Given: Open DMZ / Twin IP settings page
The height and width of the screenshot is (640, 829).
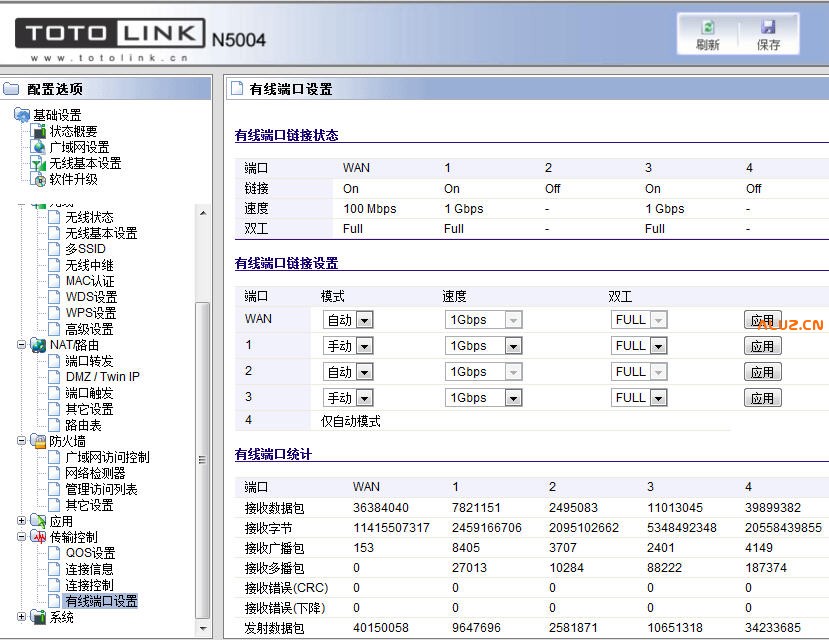Looking at the screenshot, I should click(102, 377).
